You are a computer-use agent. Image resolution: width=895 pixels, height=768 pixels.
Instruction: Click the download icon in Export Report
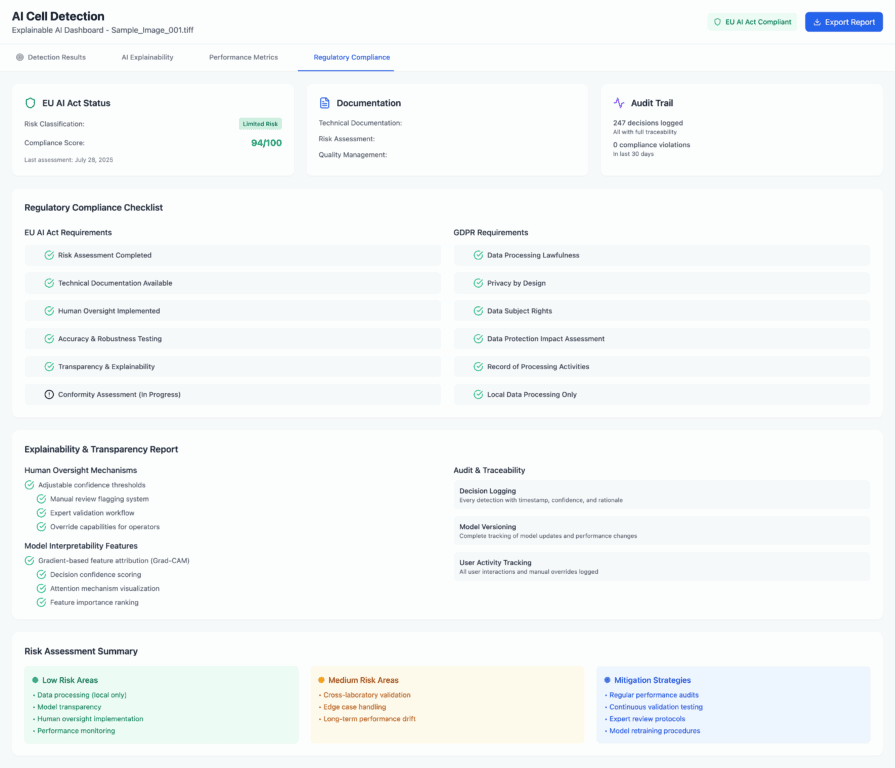pyautogui.click(x=817, y=22)
